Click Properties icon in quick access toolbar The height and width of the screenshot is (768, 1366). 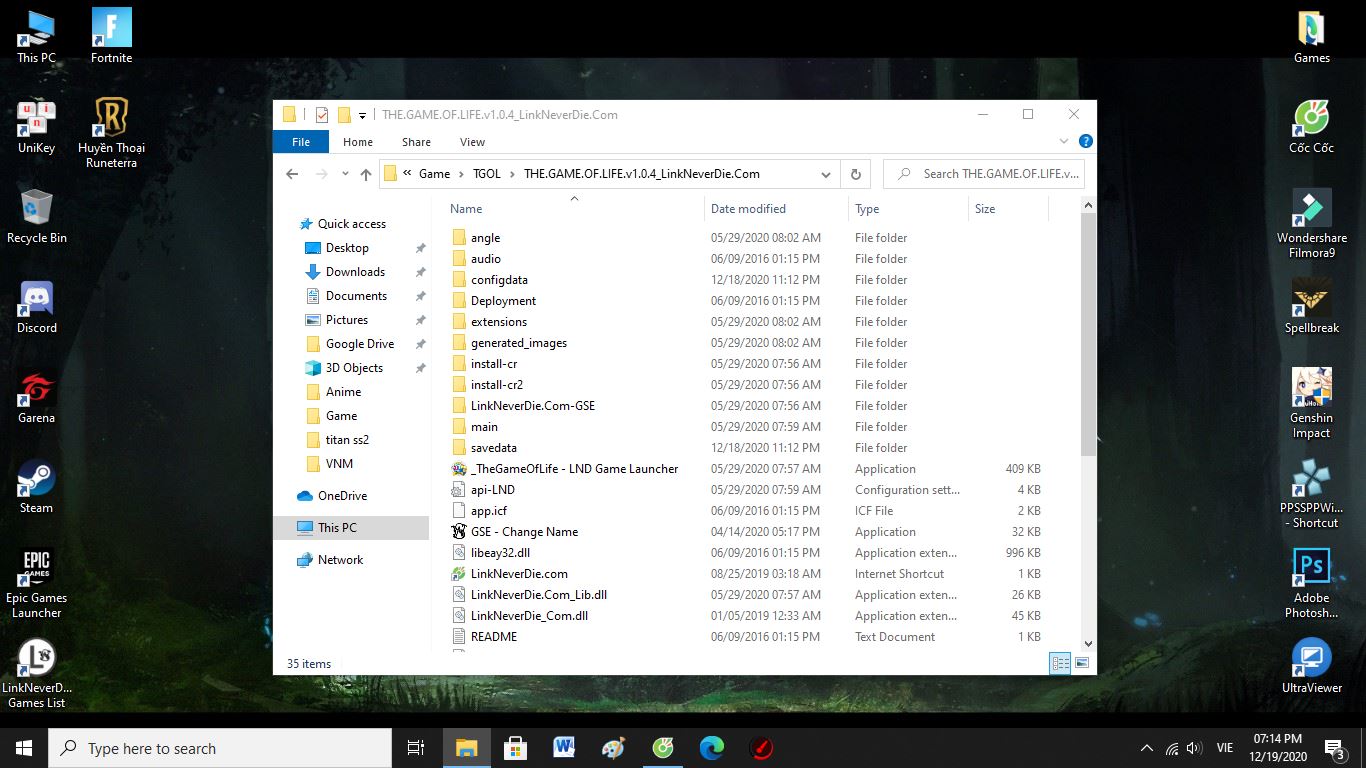(x=322, y=115)
